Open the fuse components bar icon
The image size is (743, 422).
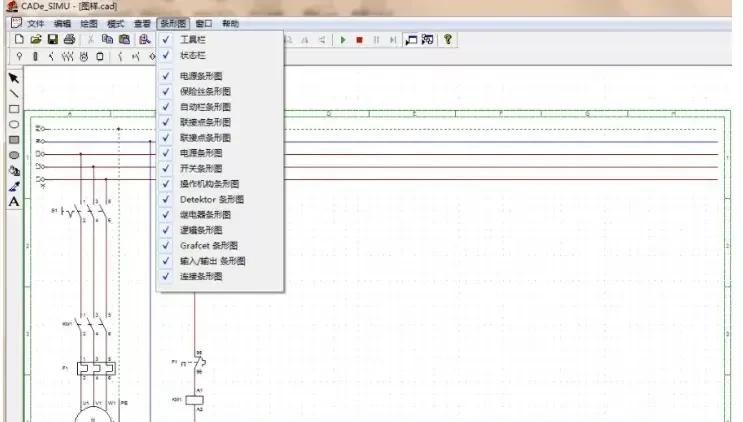coord(36,56)
